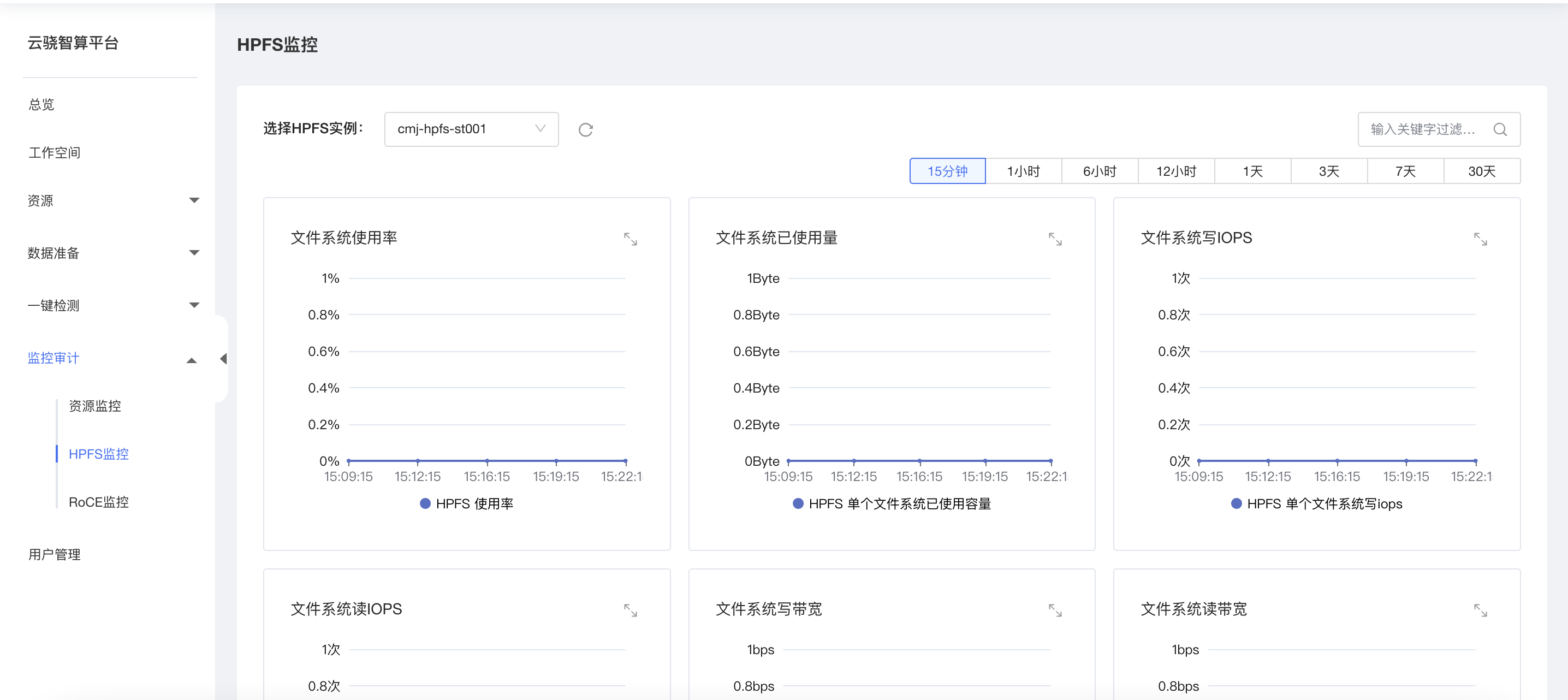
Task: Click the 0.8% axis label in usage chart
Action: [323, 315]
